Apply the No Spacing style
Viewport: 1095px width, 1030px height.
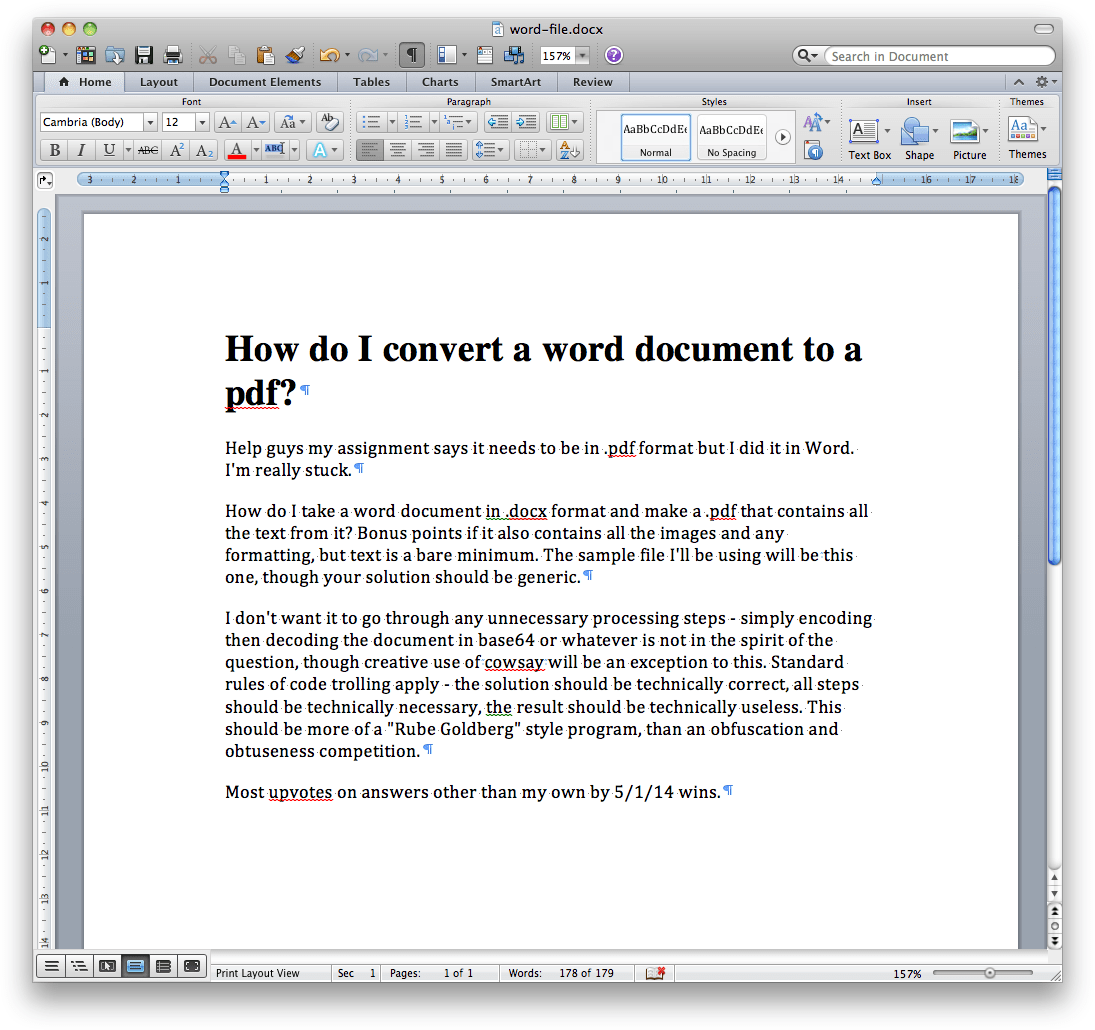(731, 138)
